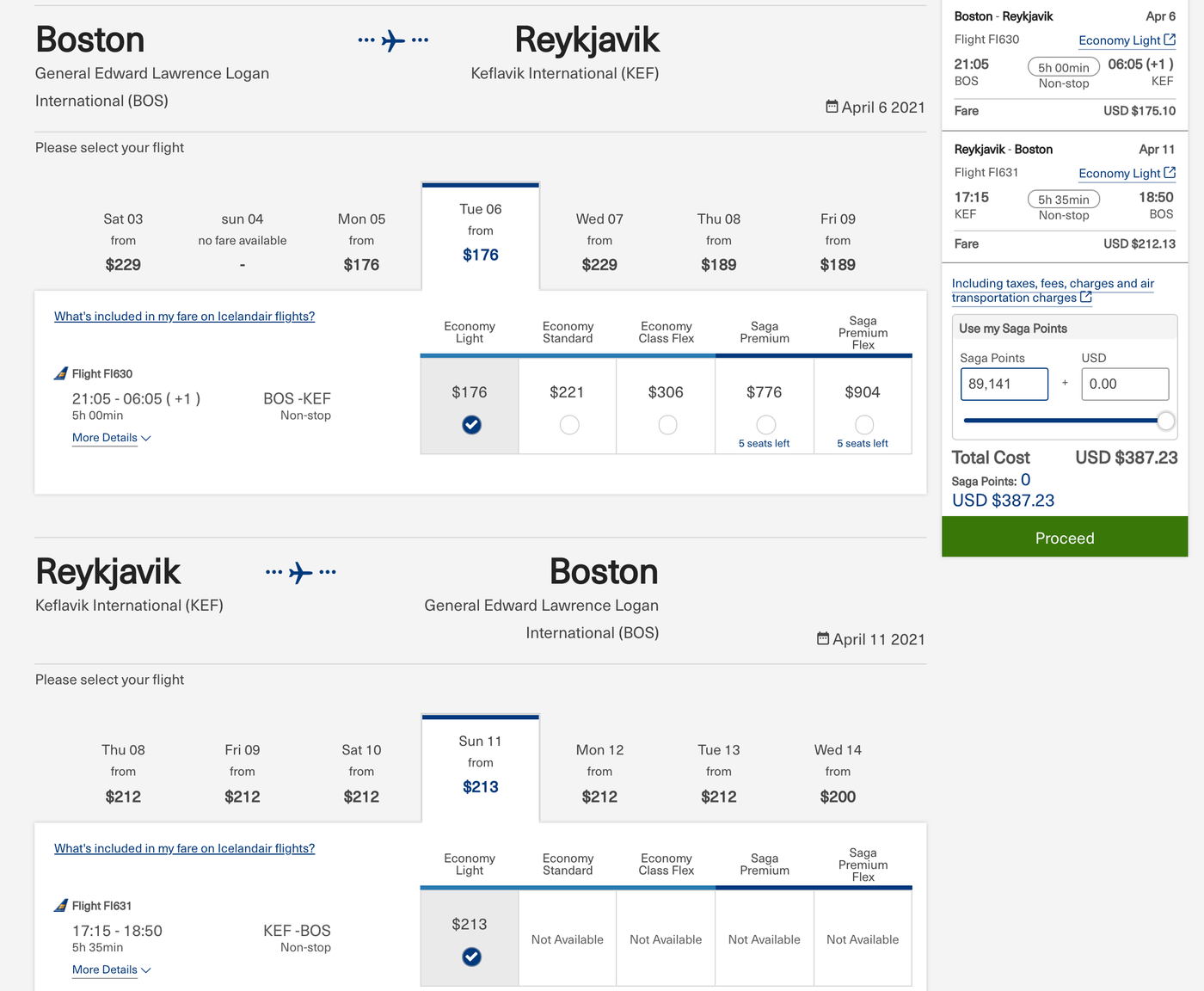
Task: Choose outbound date Fri 09 from $189
Action: (838, 242)
